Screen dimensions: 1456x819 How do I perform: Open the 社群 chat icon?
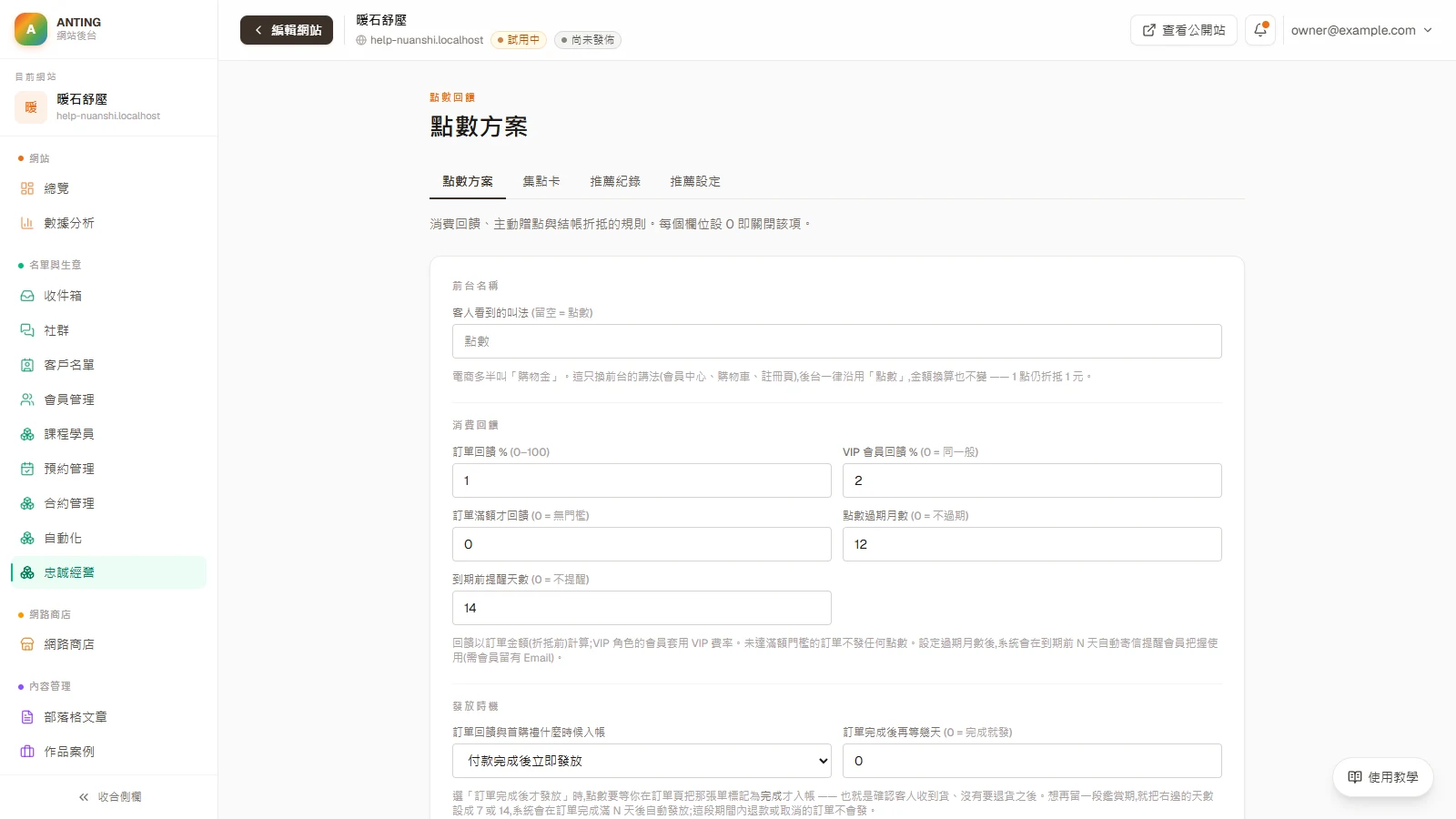tap(27, 330)
